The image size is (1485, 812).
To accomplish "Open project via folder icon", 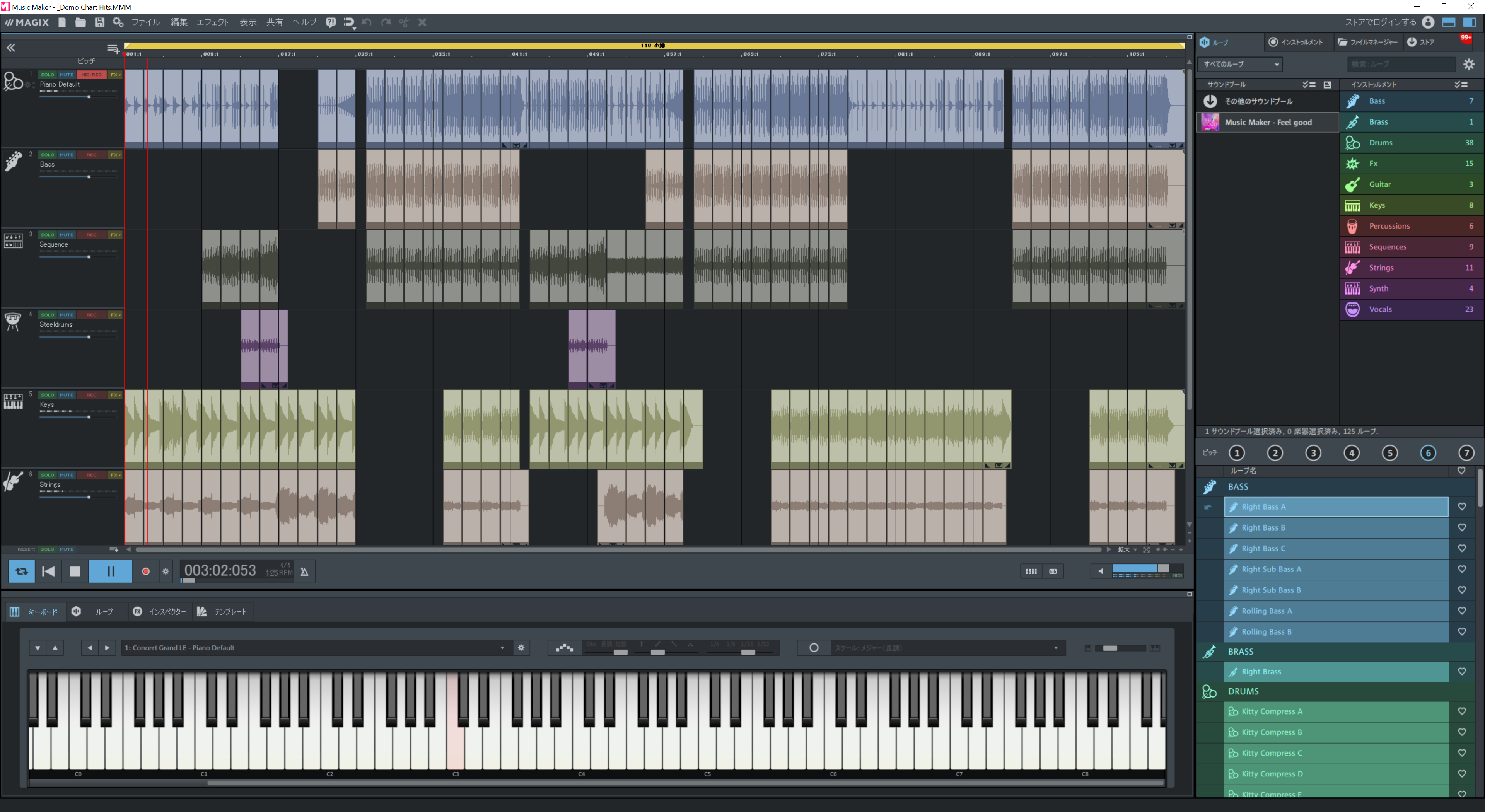I will pos(81,22).
